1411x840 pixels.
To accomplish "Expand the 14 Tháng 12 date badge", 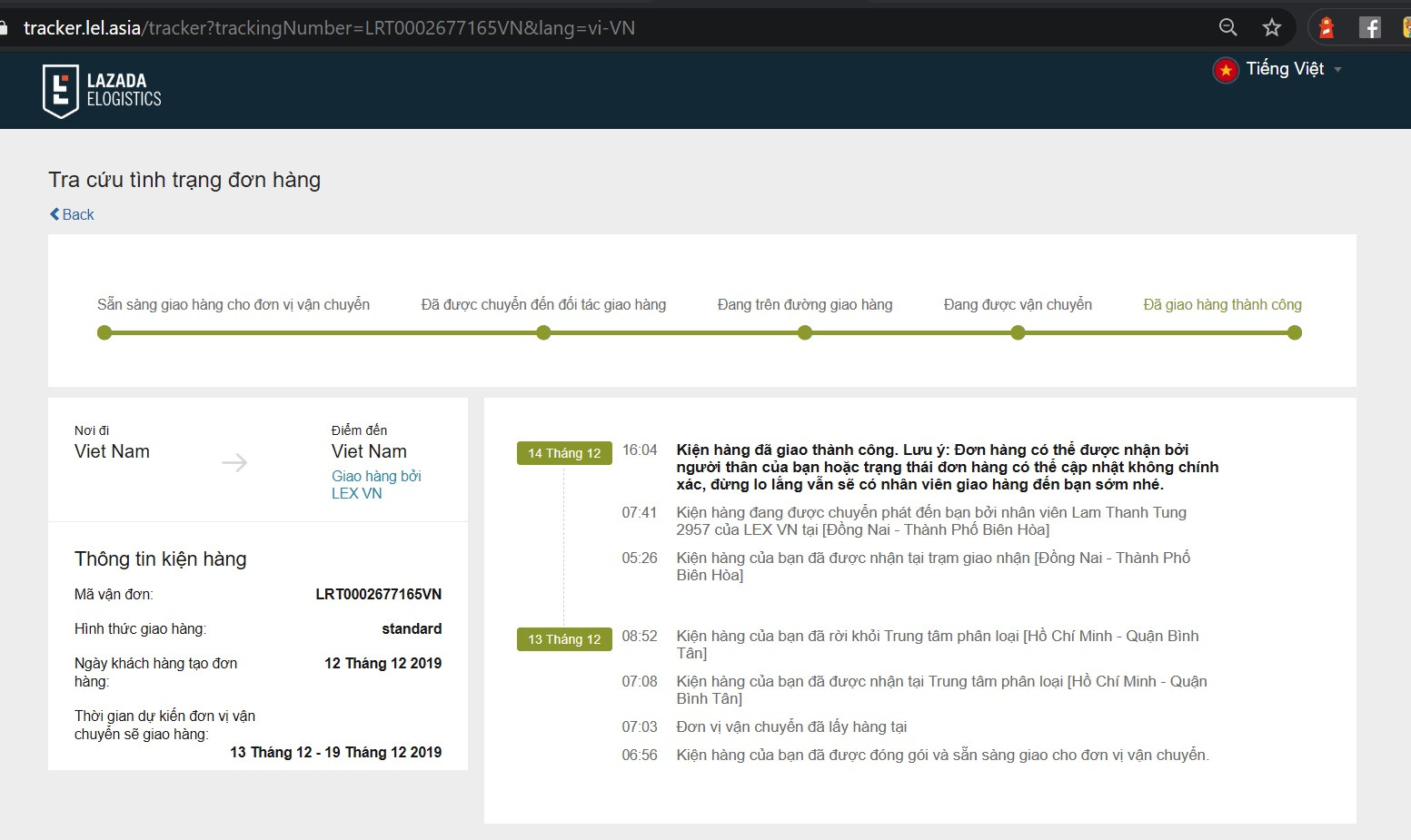I will (564, 452).
